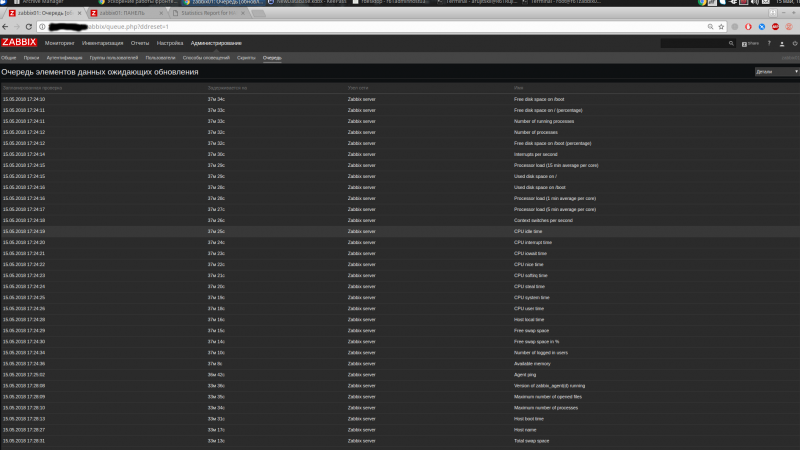The width and height of the screenshot is (800, 450).
Task: Click the grey round extension icon
Action: (x=735, y=27)
